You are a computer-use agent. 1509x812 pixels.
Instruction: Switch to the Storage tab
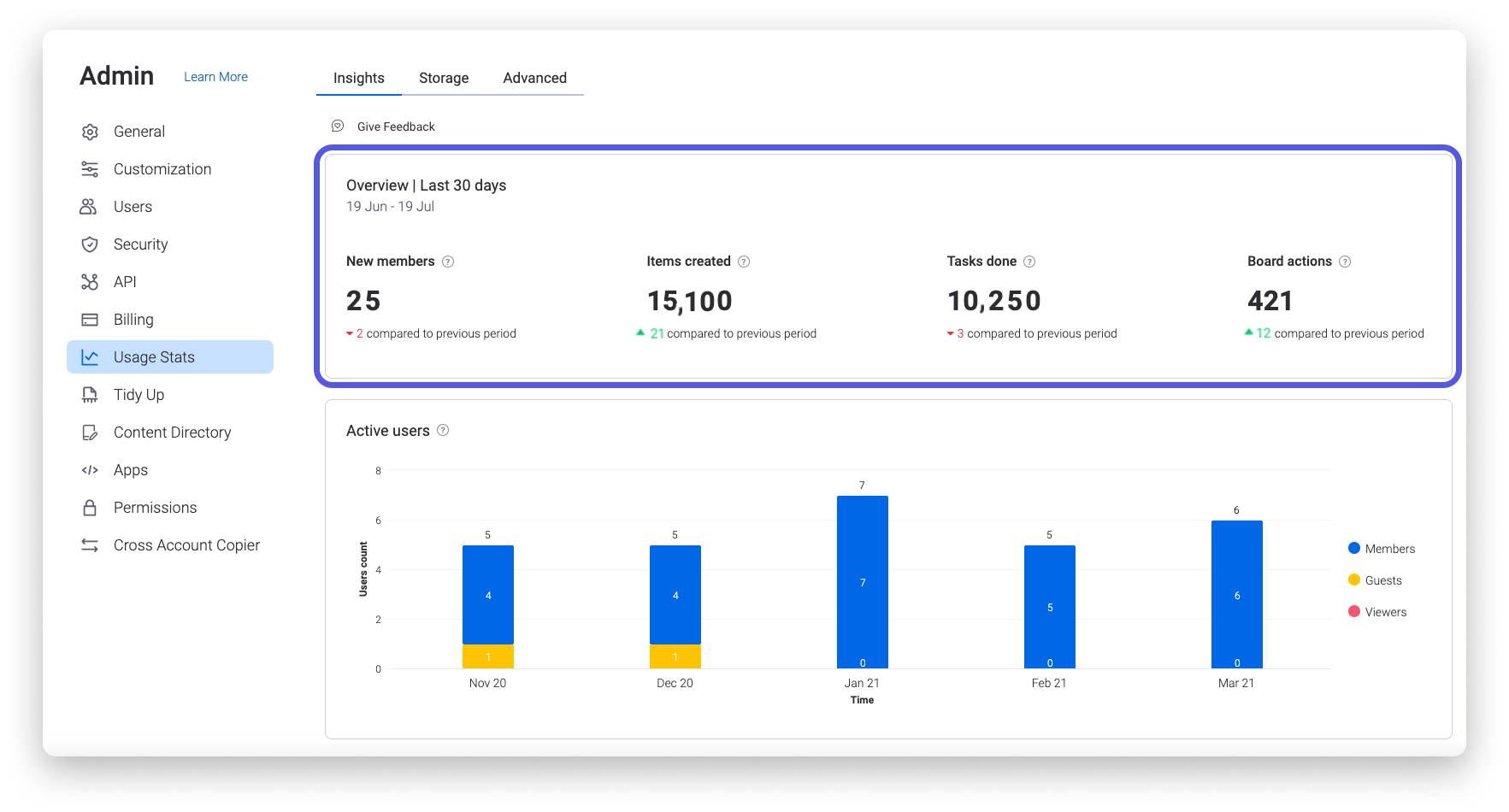(x=444, y=78)
